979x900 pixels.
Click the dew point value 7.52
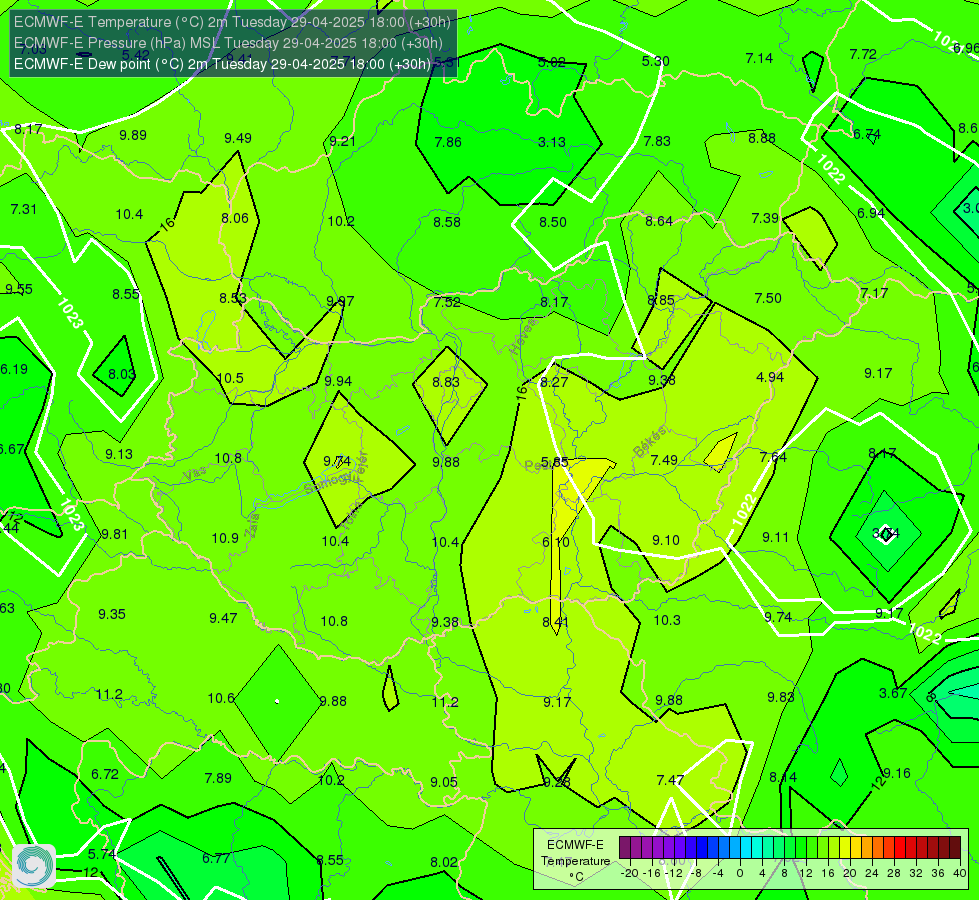click(447, 302)
